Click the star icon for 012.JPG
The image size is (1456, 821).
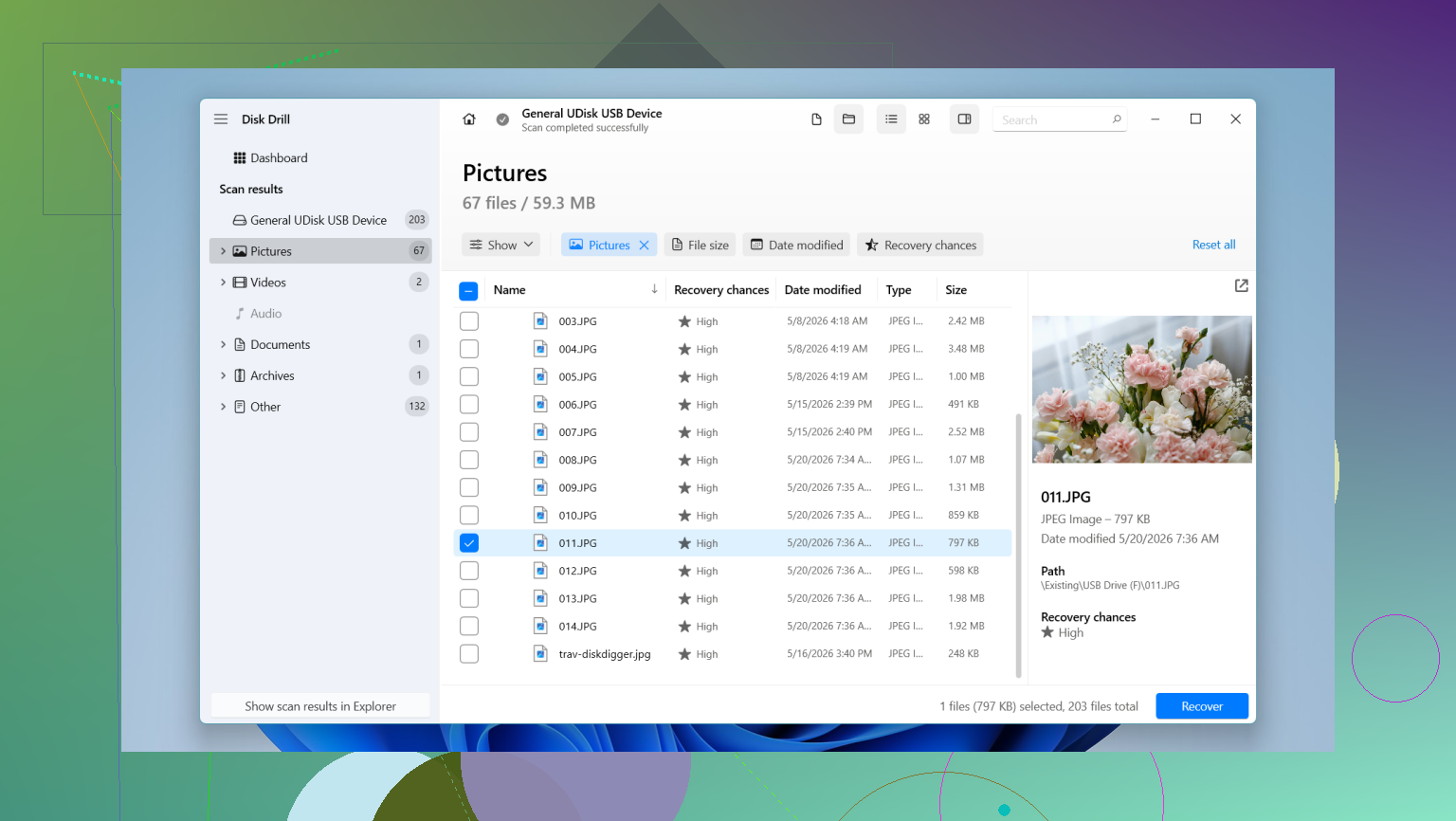684,571
